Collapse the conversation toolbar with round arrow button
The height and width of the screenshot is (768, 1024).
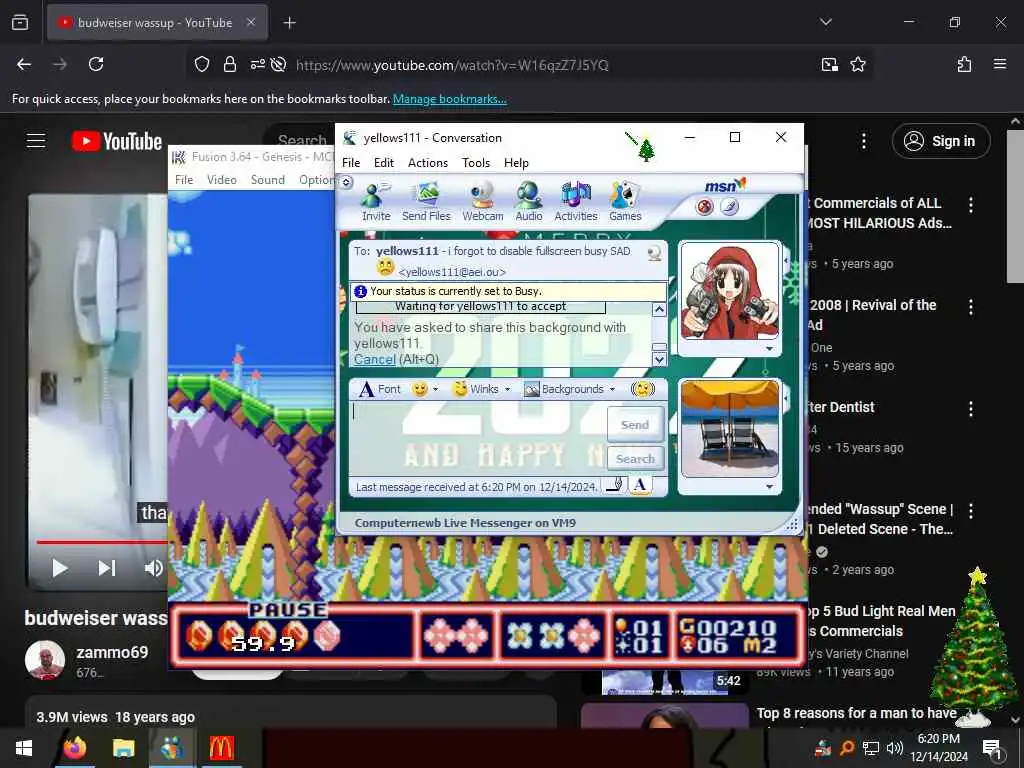click(347, 182)
